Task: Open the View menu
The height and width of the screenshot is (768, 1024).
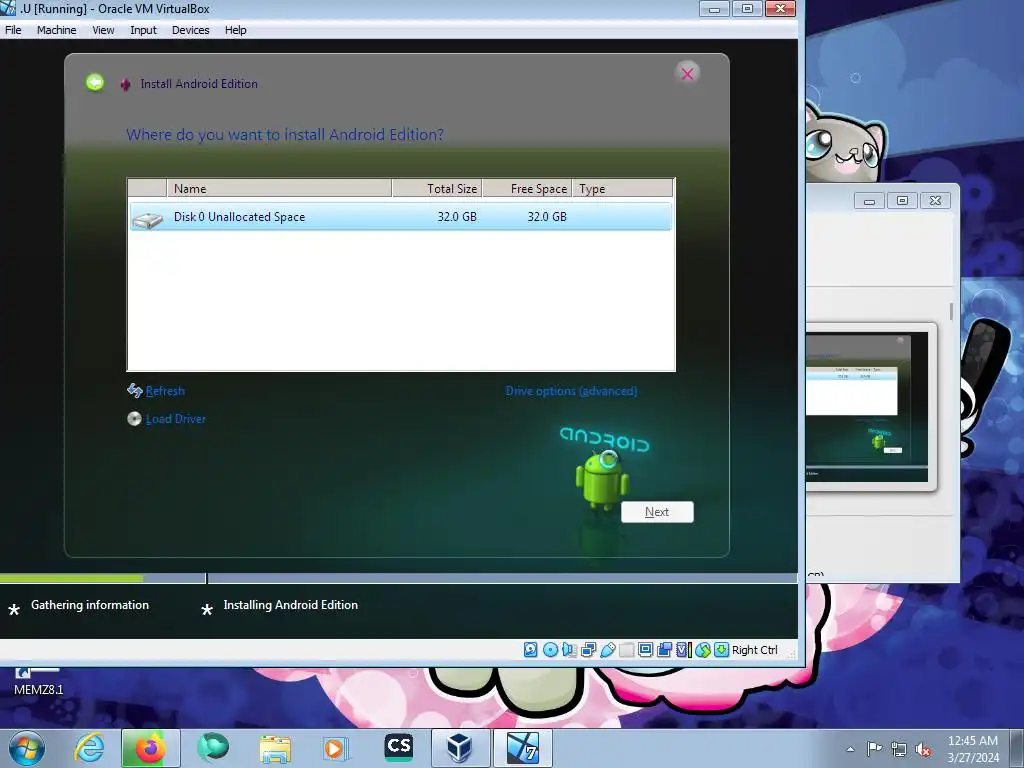Action: (x=103, y=30)
